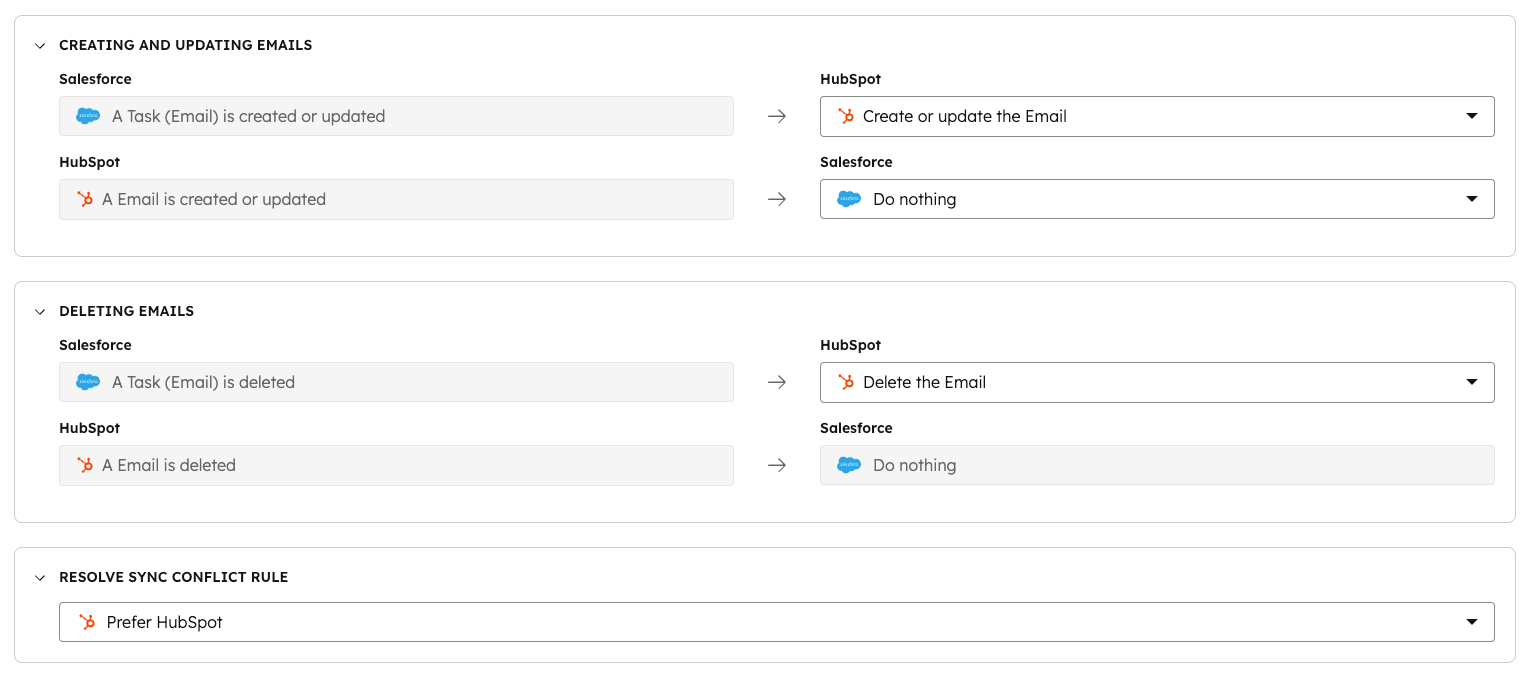Click Salesforce cloud icon in Task created field

pyautogui.click(x=88, y=116)
